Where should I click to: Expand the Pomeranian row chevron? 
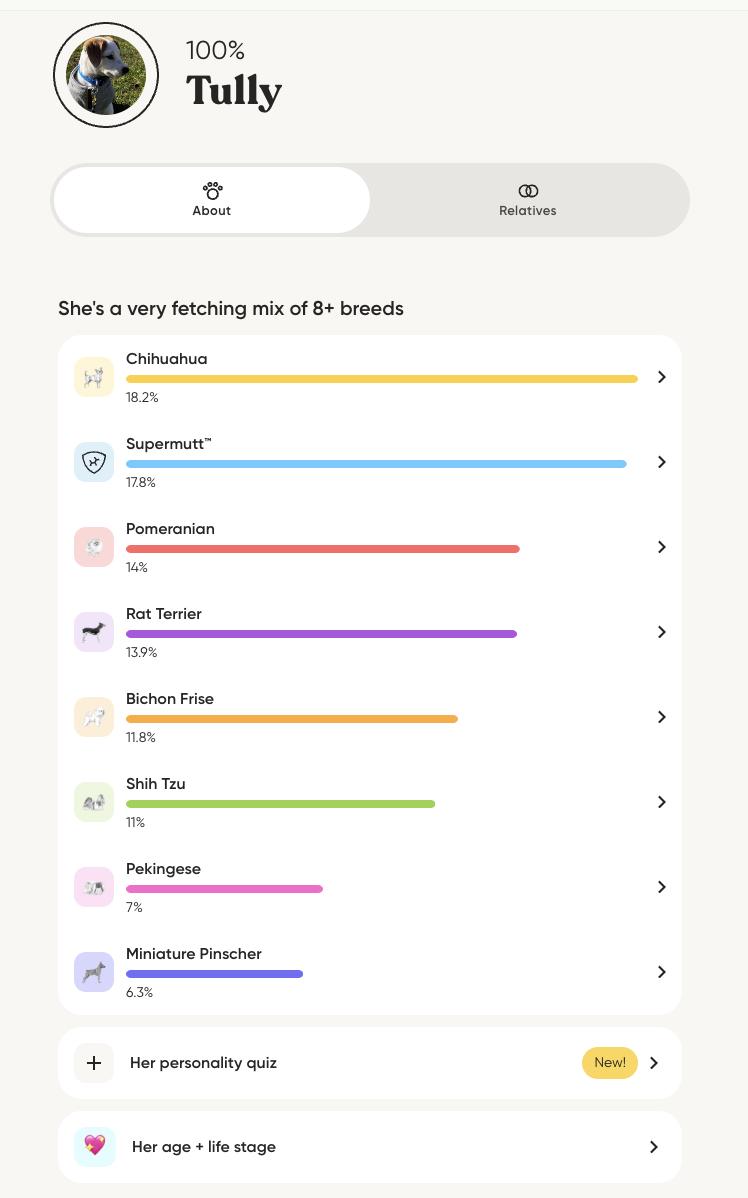coord(661,547)
